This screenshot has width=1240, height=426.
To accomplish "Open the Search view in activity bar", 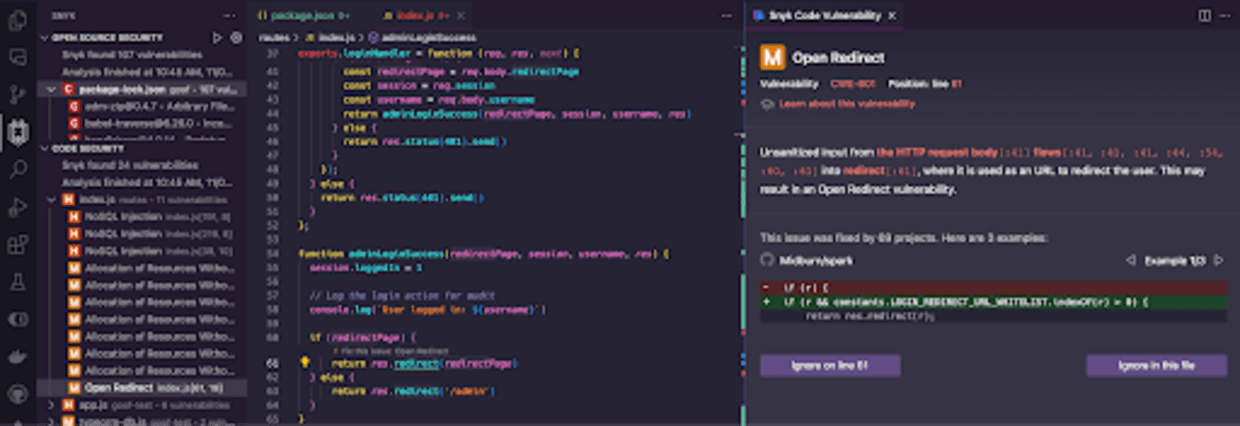I will (x=16, y=168).
